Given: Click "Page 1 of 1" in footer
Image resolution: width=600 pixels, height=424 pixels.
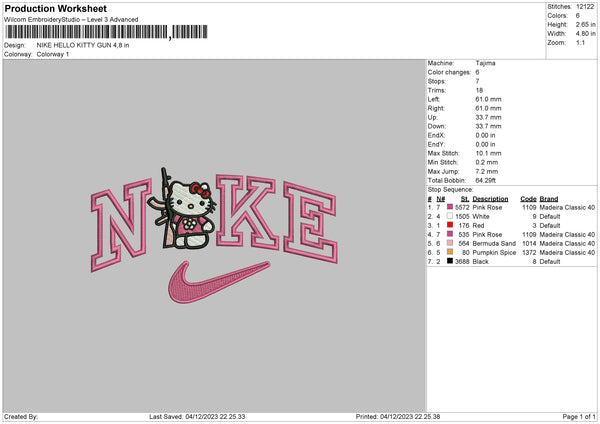Looking at the screenshot, I should [x=579, y=417].
